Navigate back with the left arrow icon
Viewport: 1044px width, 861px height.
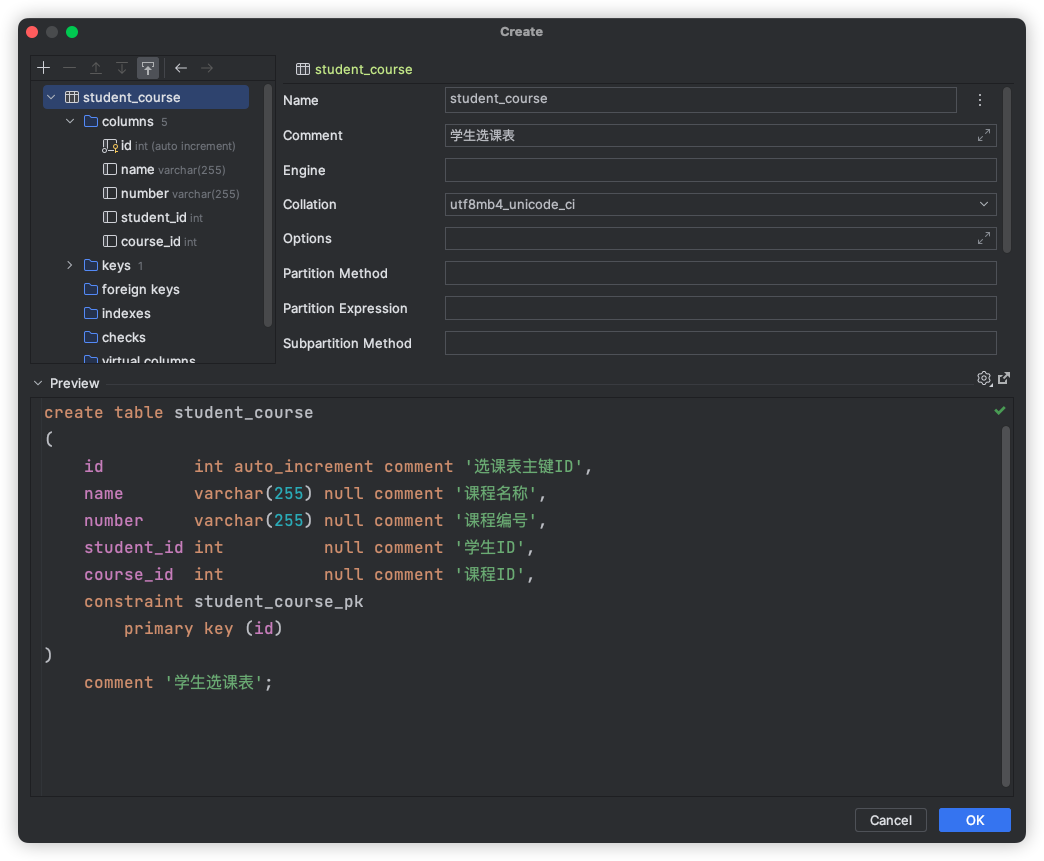181,68
